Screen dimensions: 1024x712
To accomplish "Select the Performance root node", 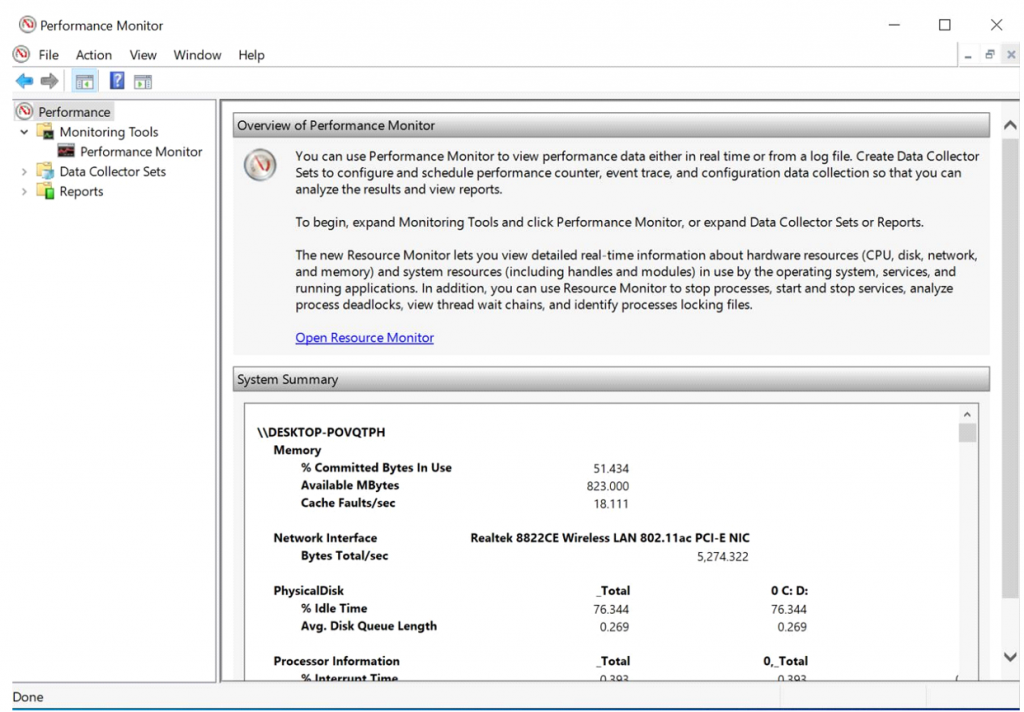I will 71,111.
